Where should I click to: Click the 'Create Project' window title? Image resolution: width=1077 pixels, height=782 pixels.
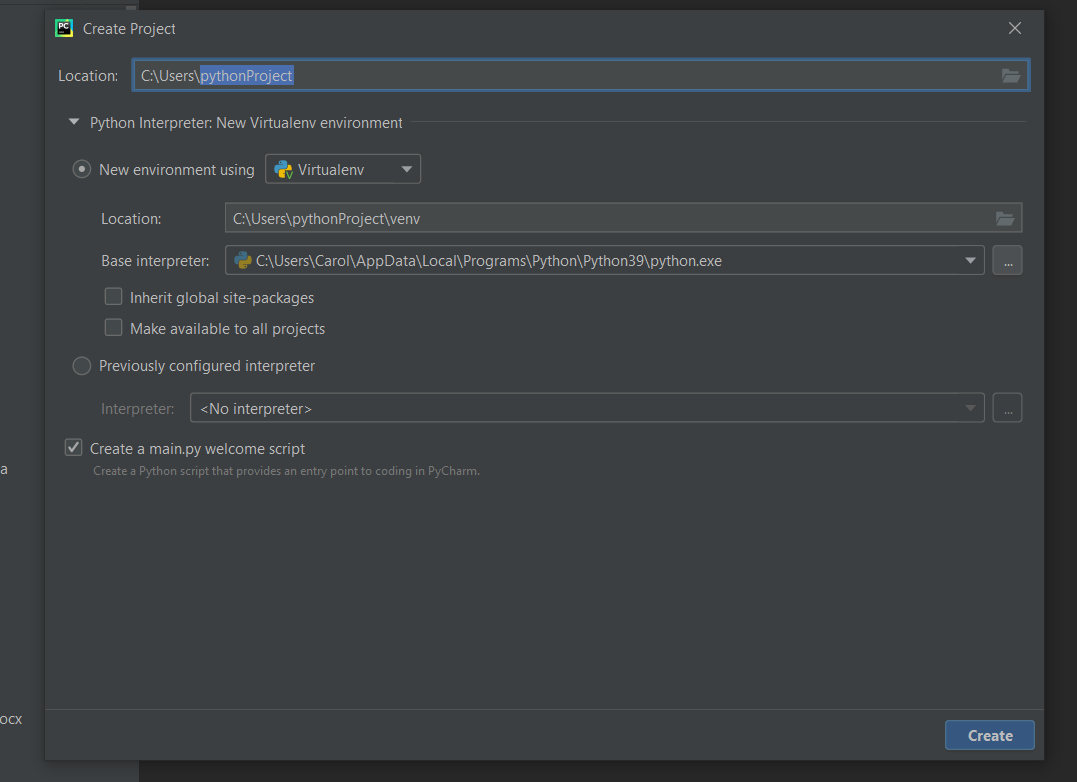pos(129,29)
